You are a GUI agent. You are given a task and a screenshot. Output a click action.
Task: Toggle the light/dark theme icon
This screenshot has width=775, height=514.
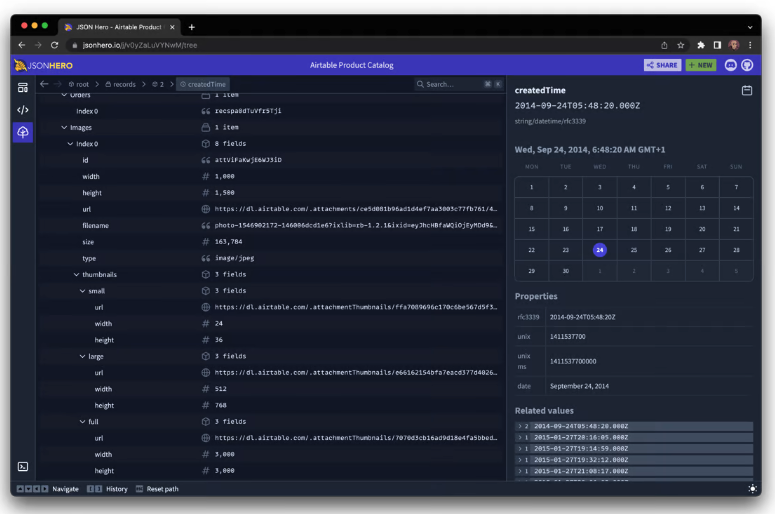pos(752,489)
